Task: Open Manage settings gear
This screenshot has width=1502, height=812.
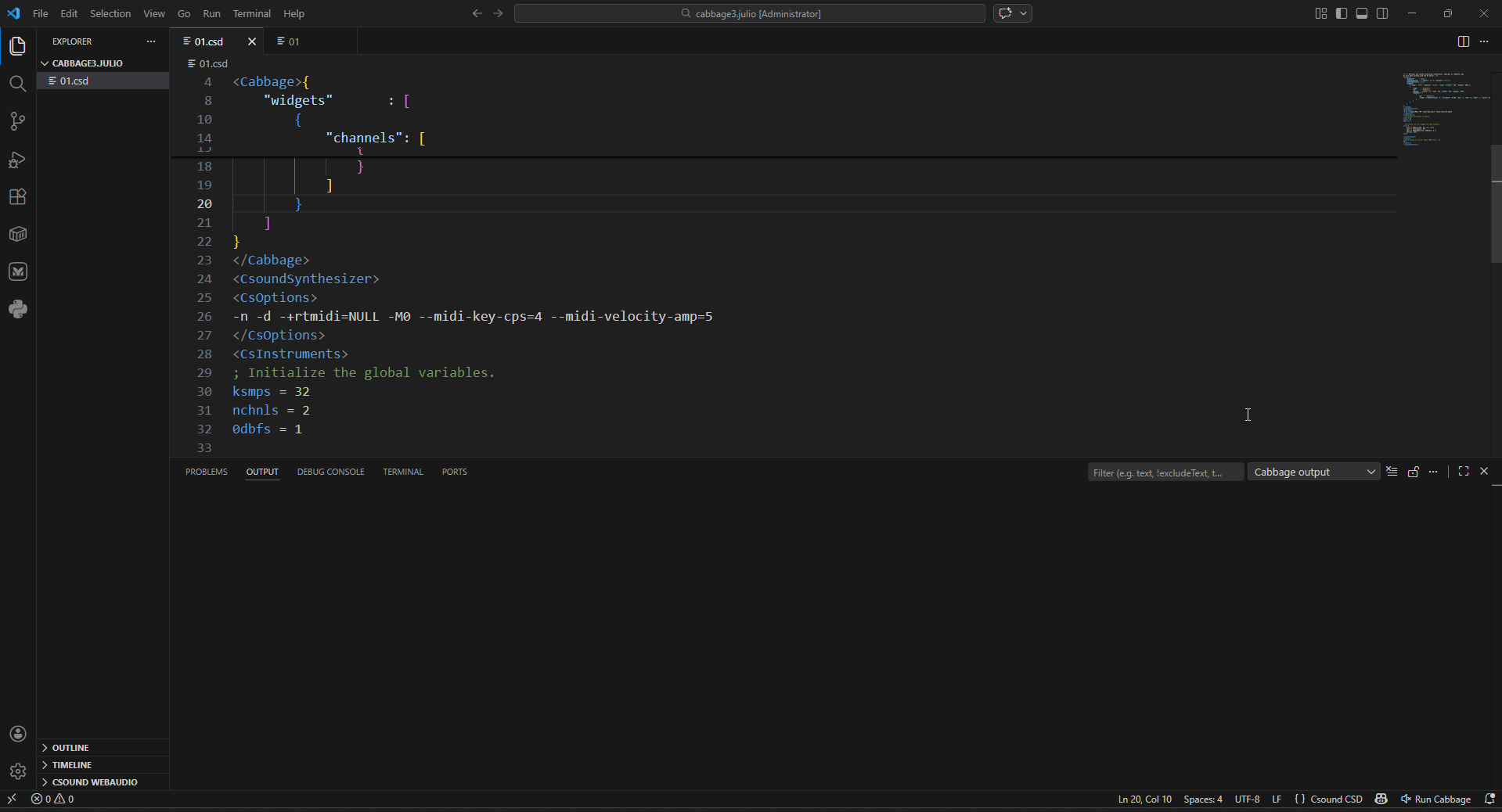Action: pyautogui.click(x=17, y=771)
